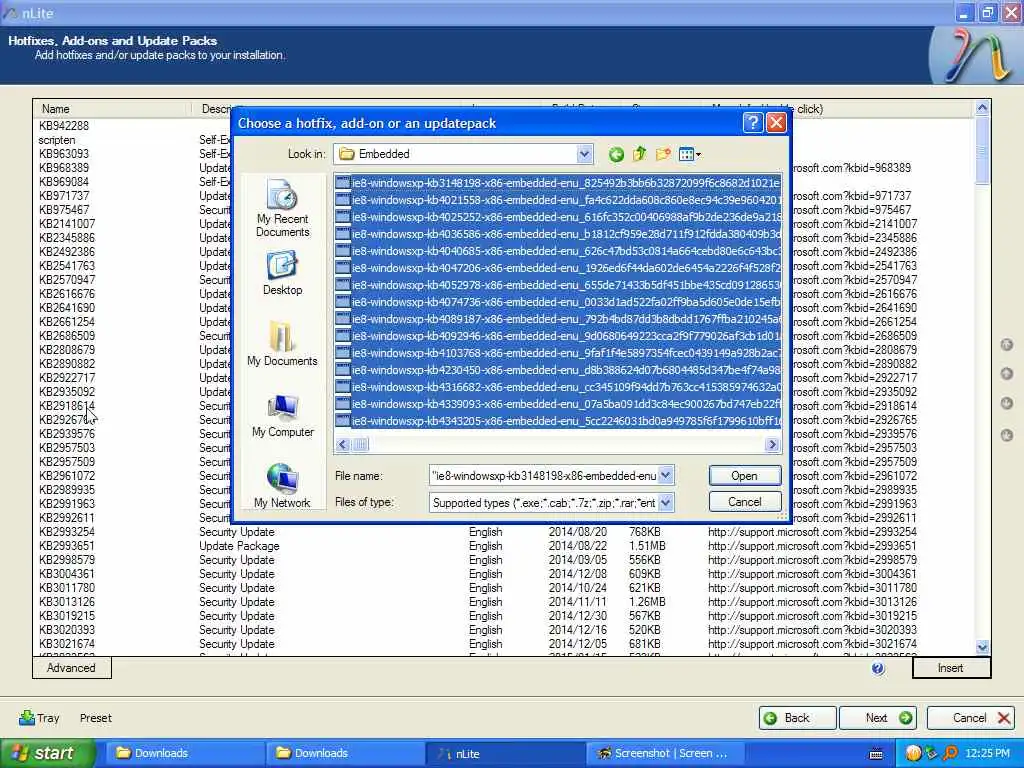
Task: Click magnifier icon in system tray
Action: (x=950, y=754)
